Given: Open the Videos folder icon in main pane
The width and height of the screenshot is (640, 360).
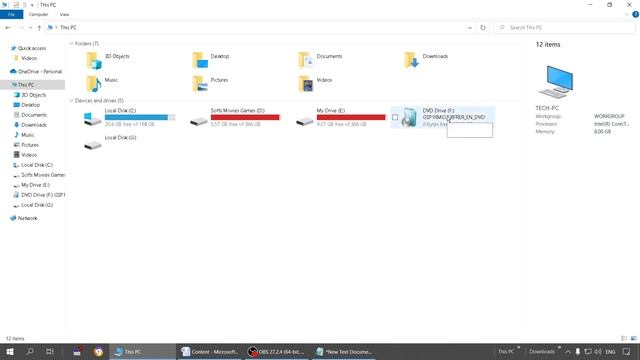Looking at the screenshot, I should pos(306,84).
